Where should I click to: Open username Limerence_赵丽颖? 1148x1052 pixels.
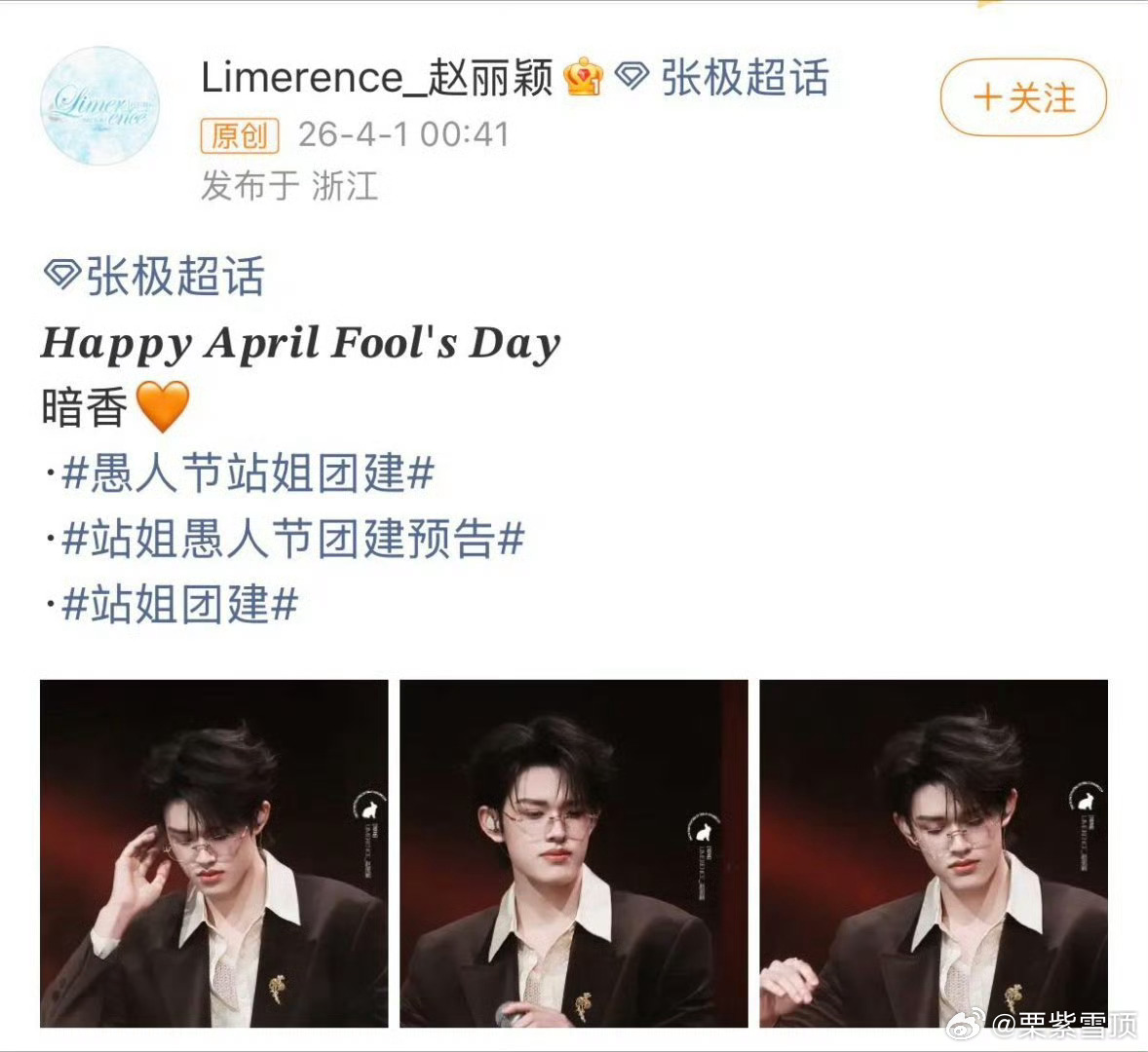click(377, 77)
